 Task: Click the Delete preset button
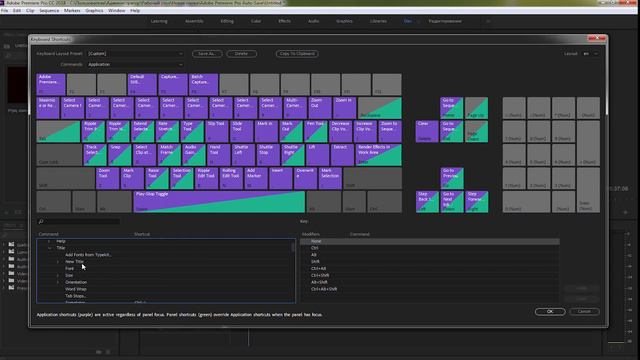point(241,53)
